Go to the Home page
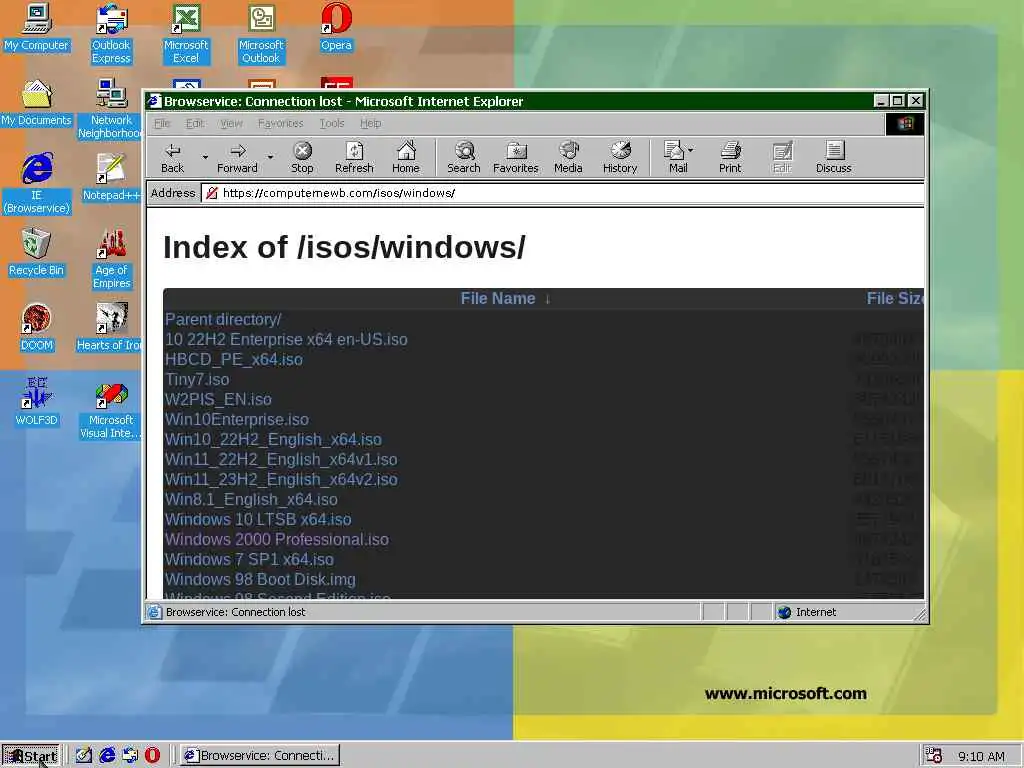Screen dimensions: 1024x768 point(406,158)
